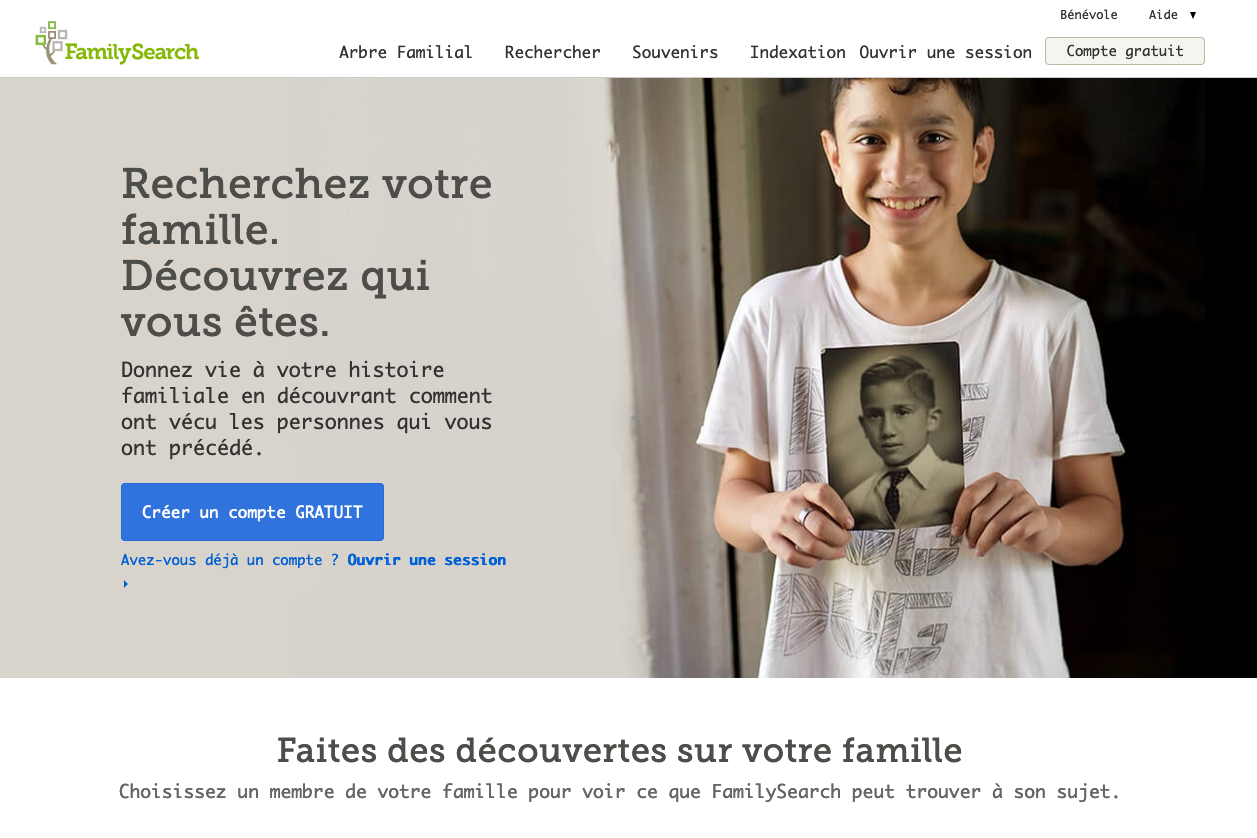Image resolution: width=1257 pixels, height=838 pixels.
Task: Click the 'Compte gratuit' button
Action: [1125, 51]
